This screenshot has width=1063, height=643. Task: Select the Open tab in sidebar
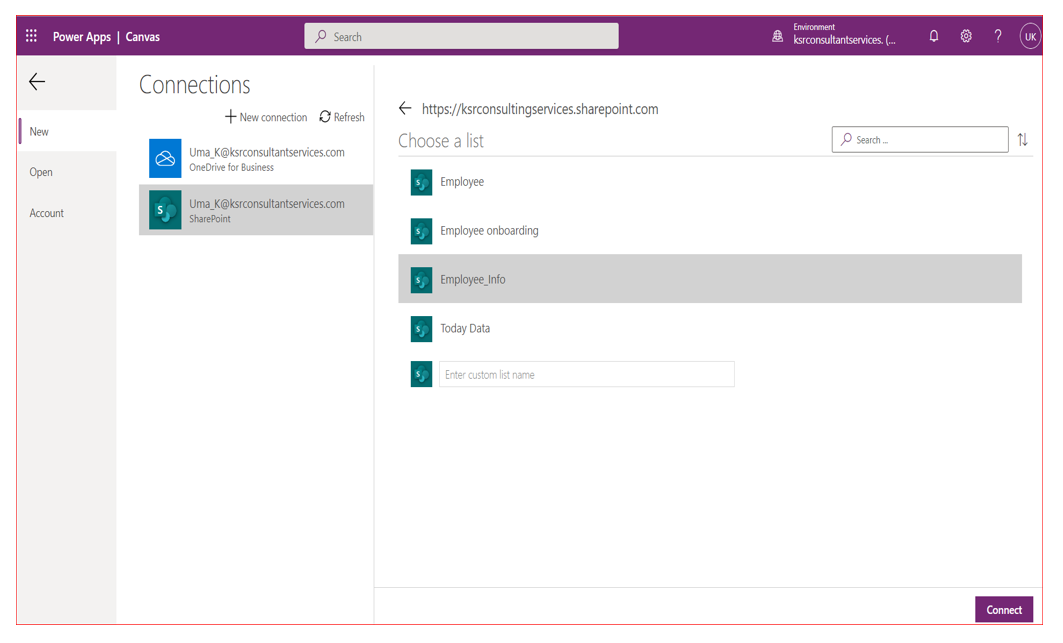click(x=66, y=172)
